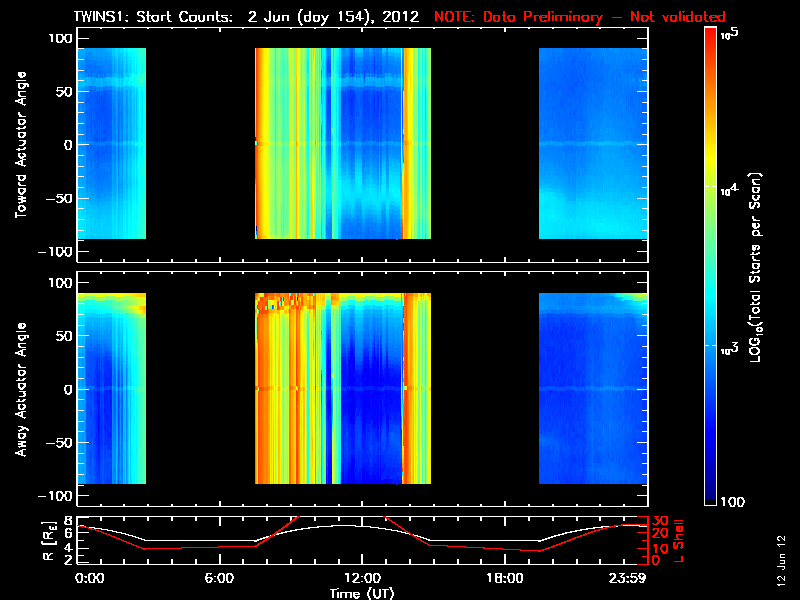Click the colorbar's bottom tick label '100'
Image resolution: width=800 pixels, height=600 pixels.
[x=732, y=502]
